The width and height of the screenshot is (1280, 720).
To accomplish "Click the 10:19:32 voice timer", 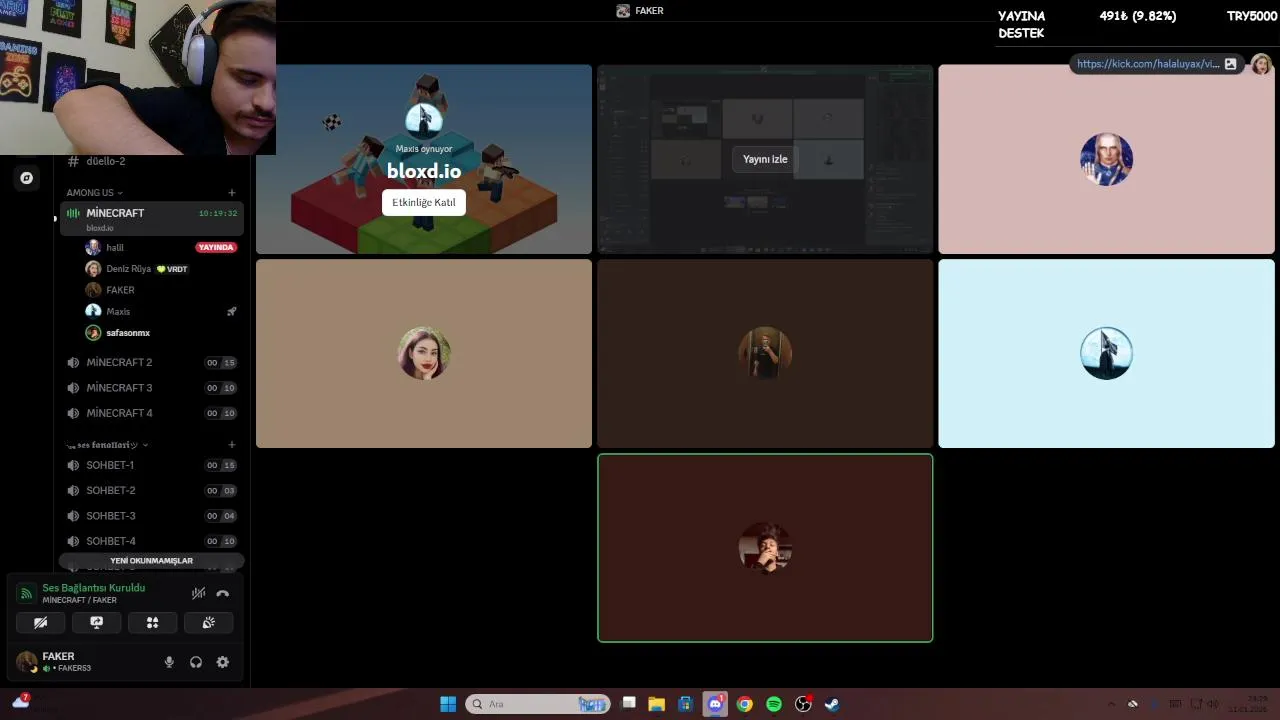I will point(218,213).
